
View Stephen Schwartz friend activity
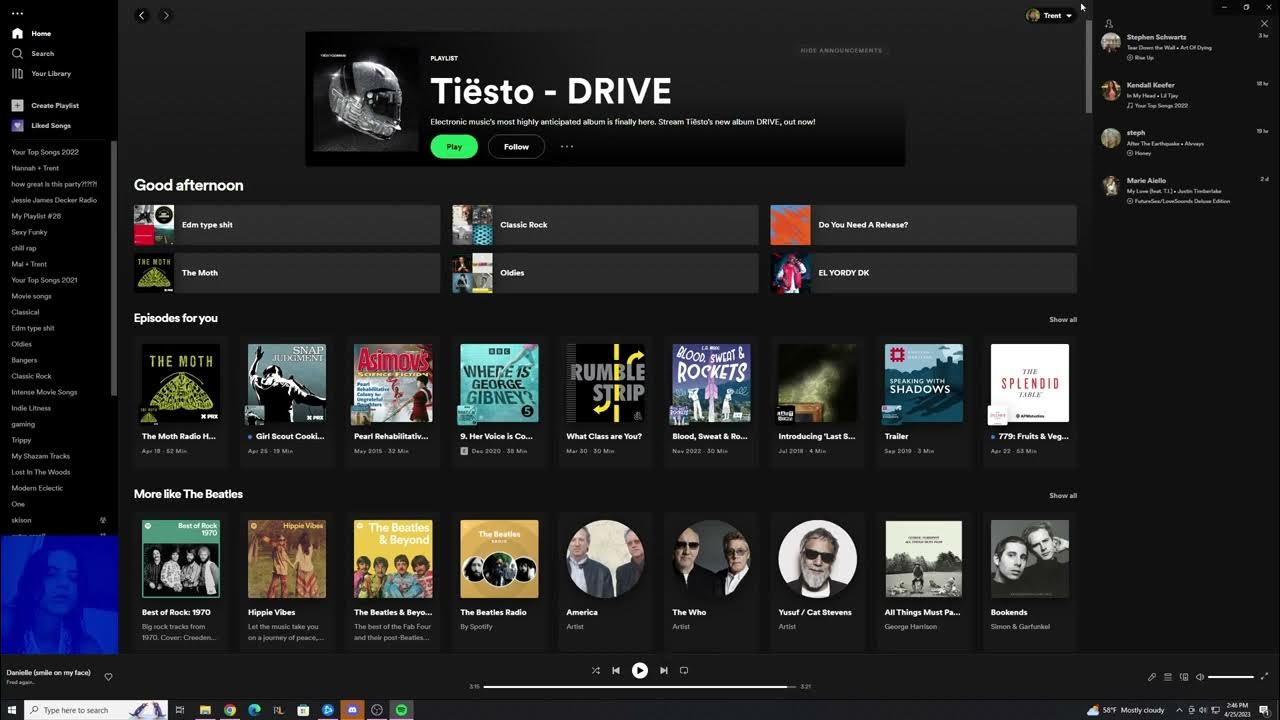click(x=1185, y=47)
